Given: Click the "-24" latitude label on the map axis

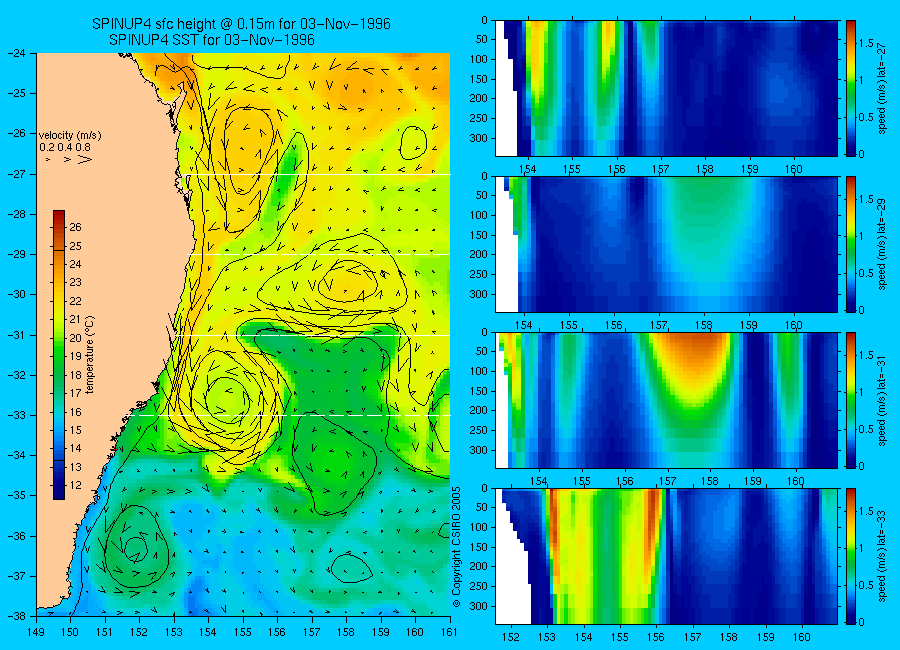Looking at the screenshot, I should pyautogui.click(x=17, y=53).
